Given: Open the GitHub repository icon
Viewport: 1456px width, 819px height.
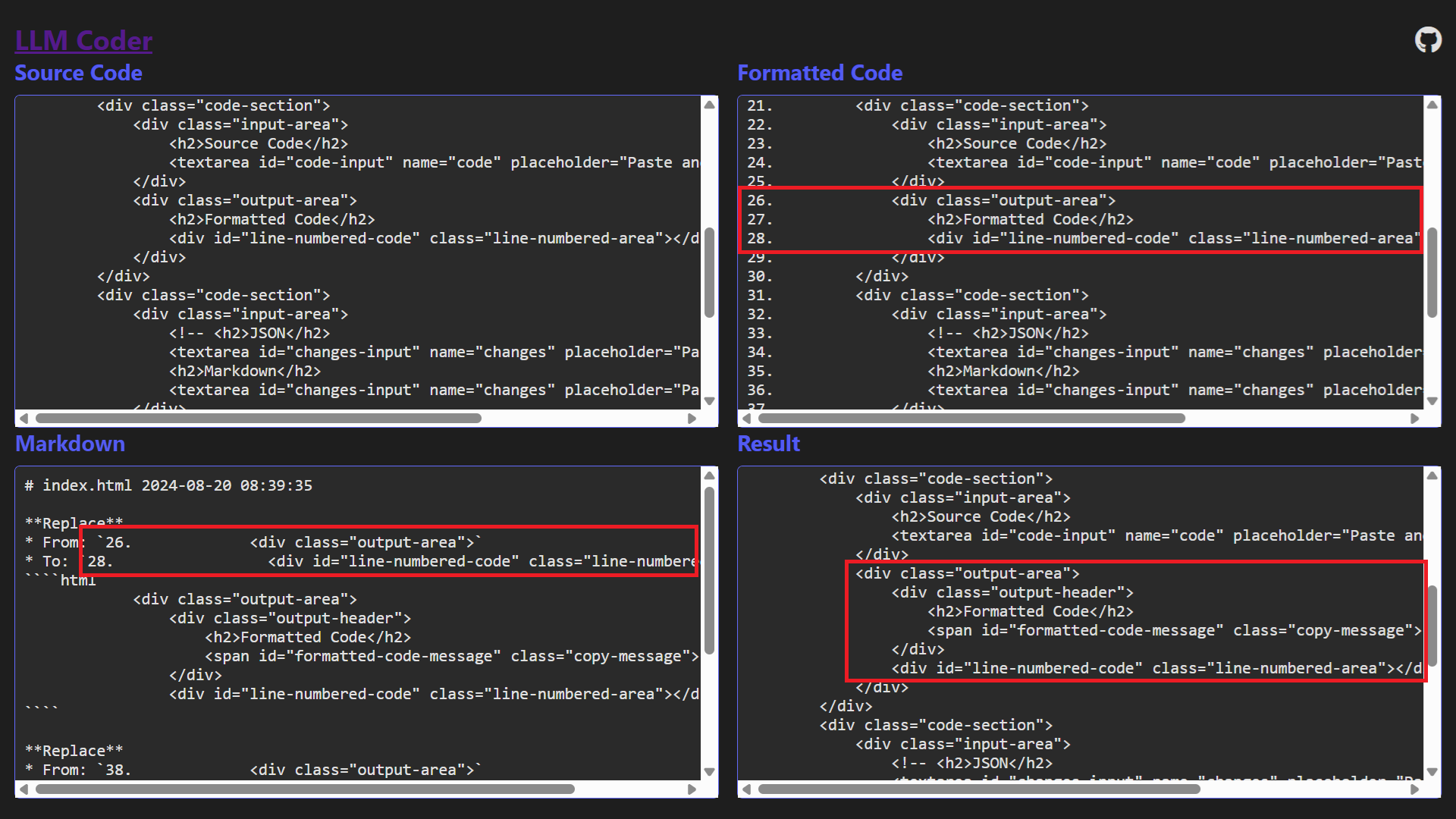Looking at the screenshot, I should click(x=1428, y=40).
